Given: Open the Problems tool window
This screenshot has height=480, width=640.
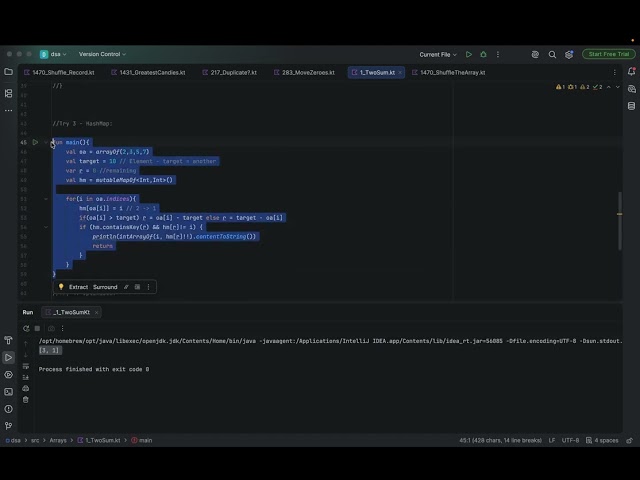Looking at the screenshot, I should (8, 409).
